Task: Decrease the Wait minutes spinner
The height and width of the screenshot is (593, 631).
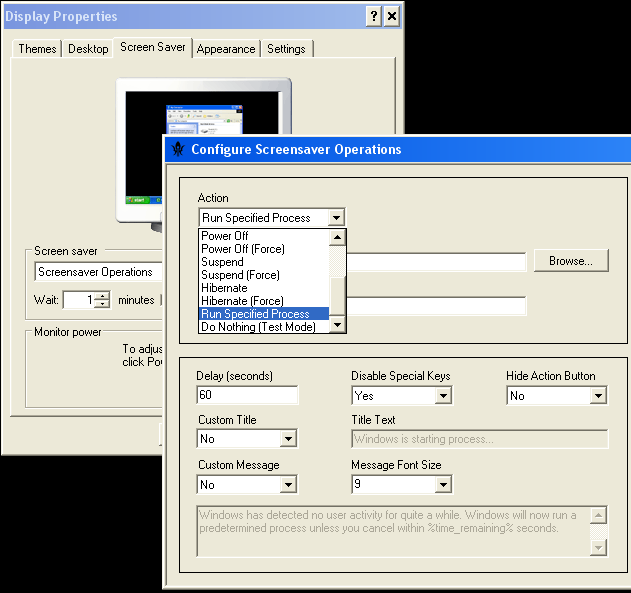Action: click(103, 304)
